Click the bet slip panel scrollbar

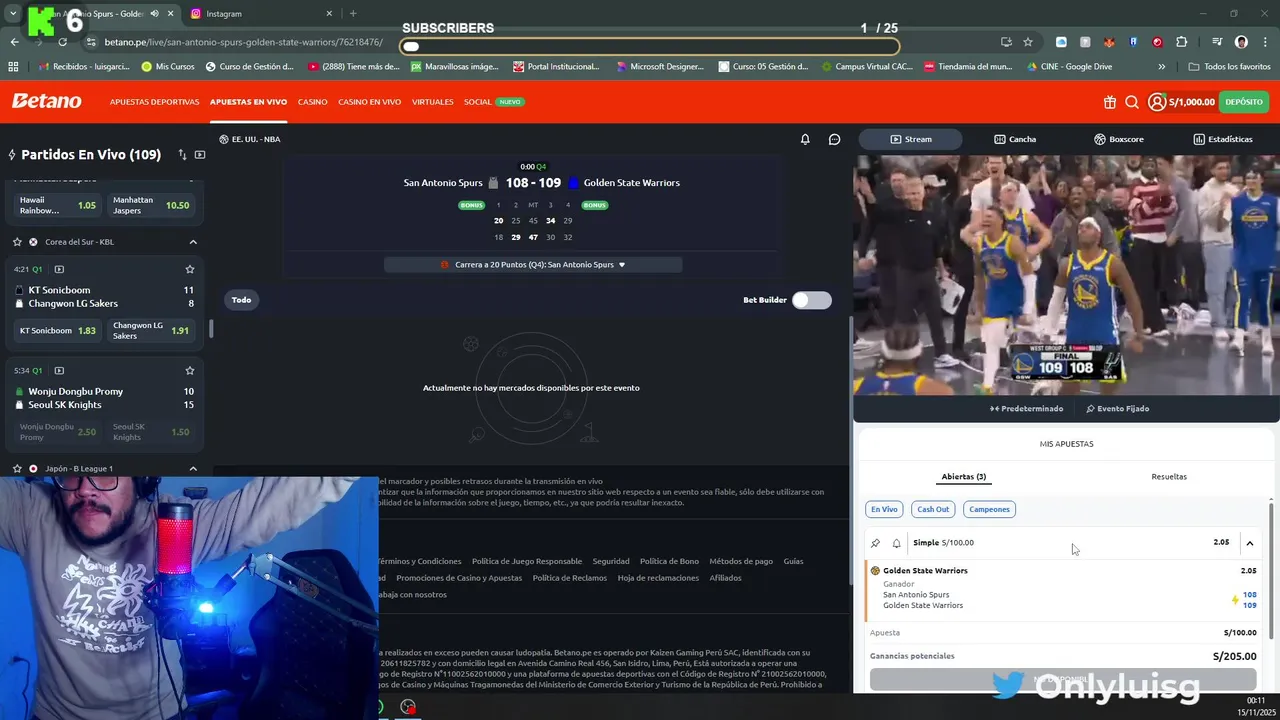pyautogui.click(x=1272, y=570)
